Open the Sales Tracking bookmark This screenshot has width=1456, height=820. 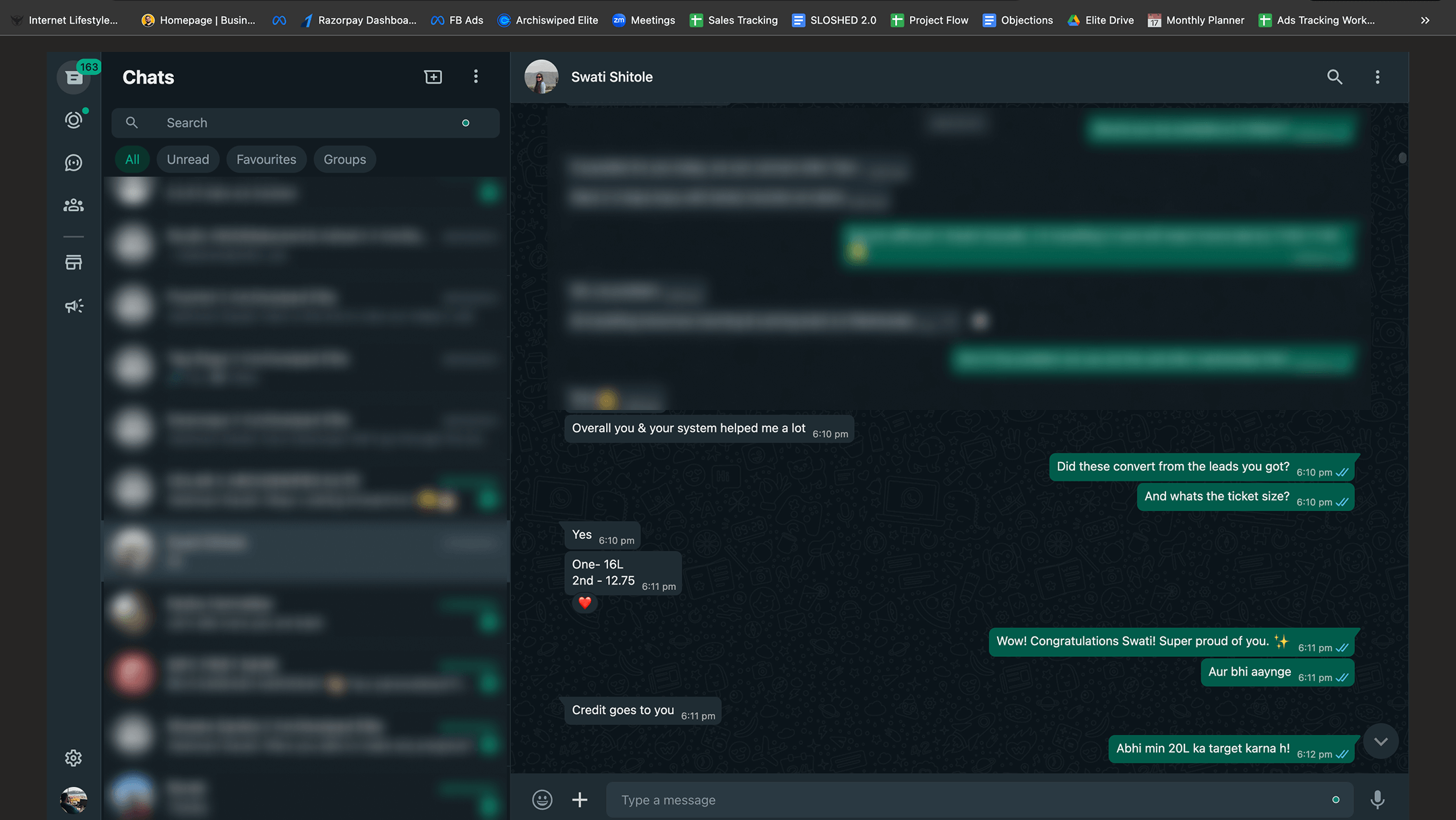tap(734, 20)
